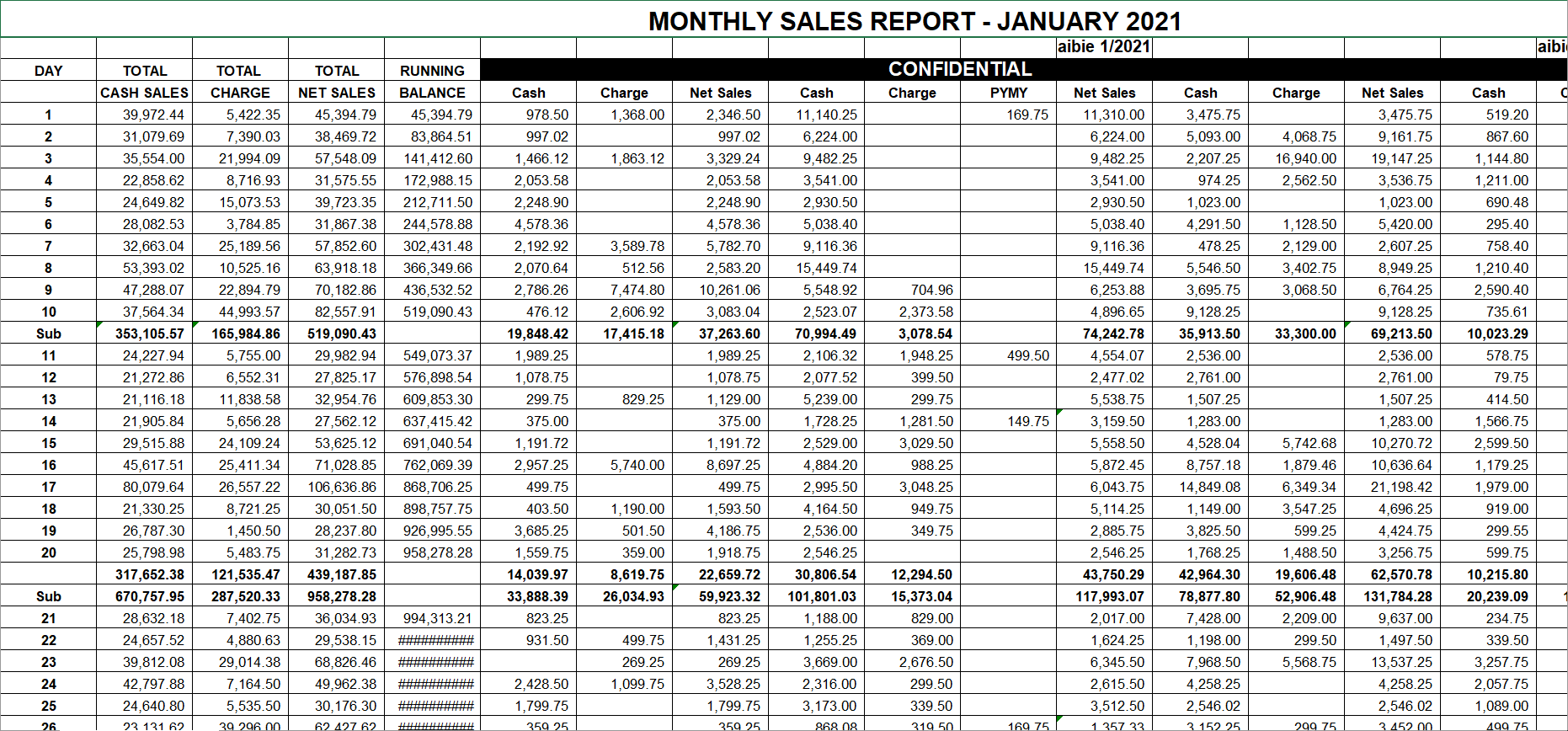Select running balance 366,349.66

pyautogui.click(x=432, y=268)
